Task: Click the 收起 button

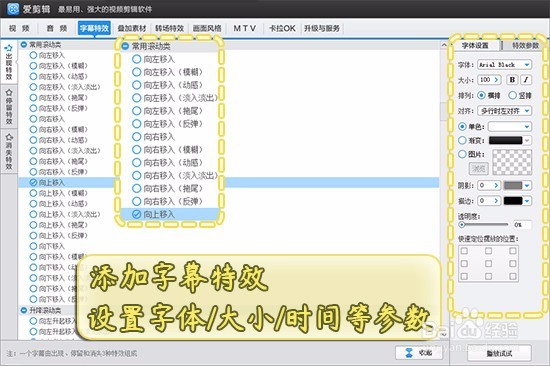Action: point(419,353)
